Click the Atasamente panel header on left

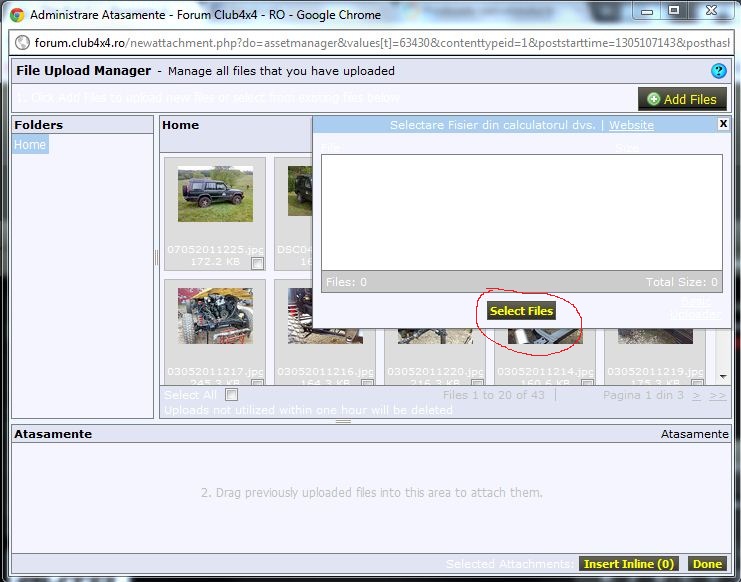[53, 434]
